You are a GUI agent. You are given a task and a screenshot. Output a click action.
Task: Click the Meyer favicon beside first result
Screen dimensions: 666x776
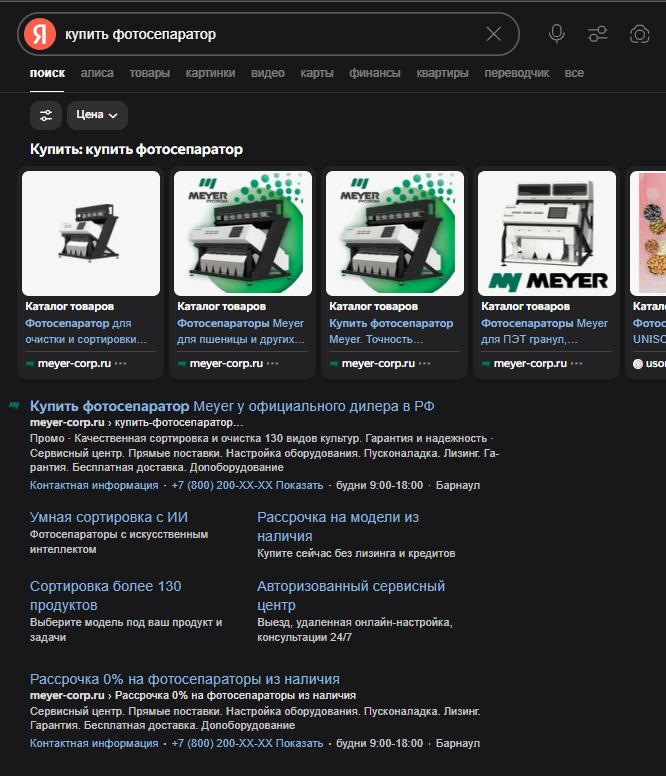[14, 405]
